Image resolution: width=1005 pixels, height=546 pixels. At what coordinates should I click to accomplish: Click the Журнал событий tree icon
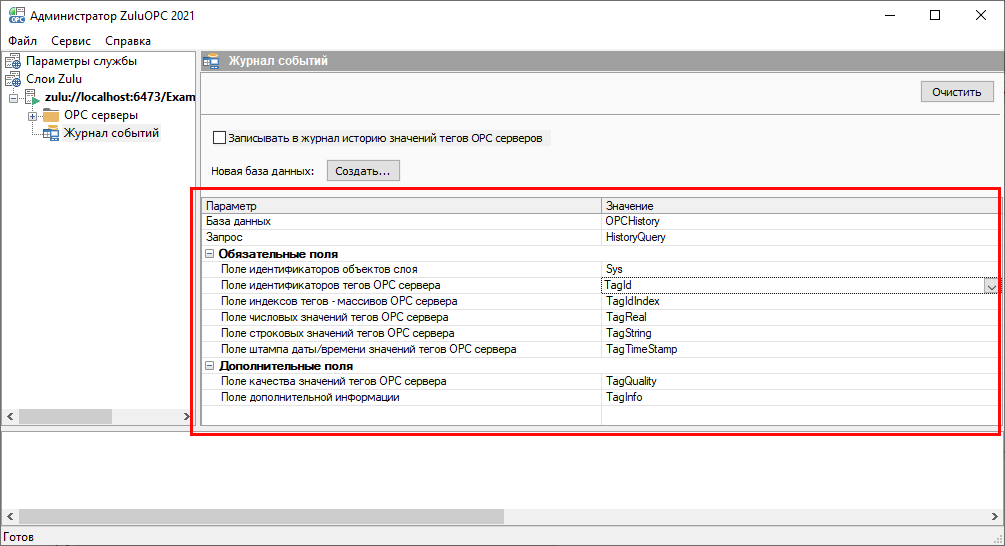click(51, 134)
